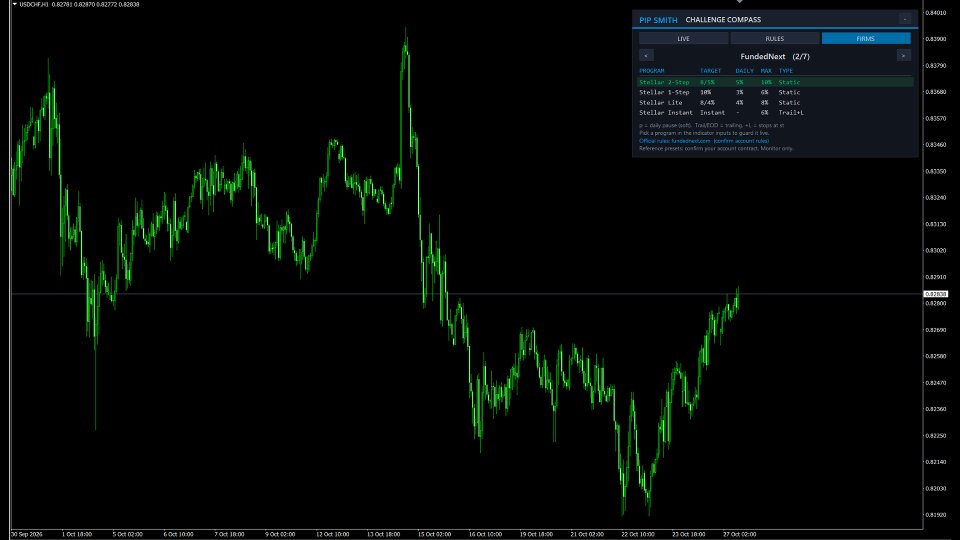The image size is (960, 540).
Task: Click the FundedNext (2/7) firm title
Action: coord(774,56)
